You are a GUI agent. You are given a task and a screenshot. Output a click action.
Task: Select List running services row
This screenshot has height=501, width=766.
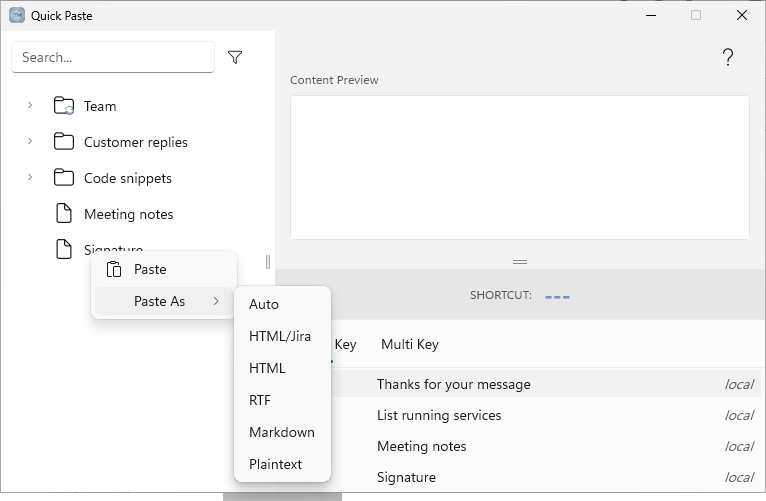(x=546, y=416)
